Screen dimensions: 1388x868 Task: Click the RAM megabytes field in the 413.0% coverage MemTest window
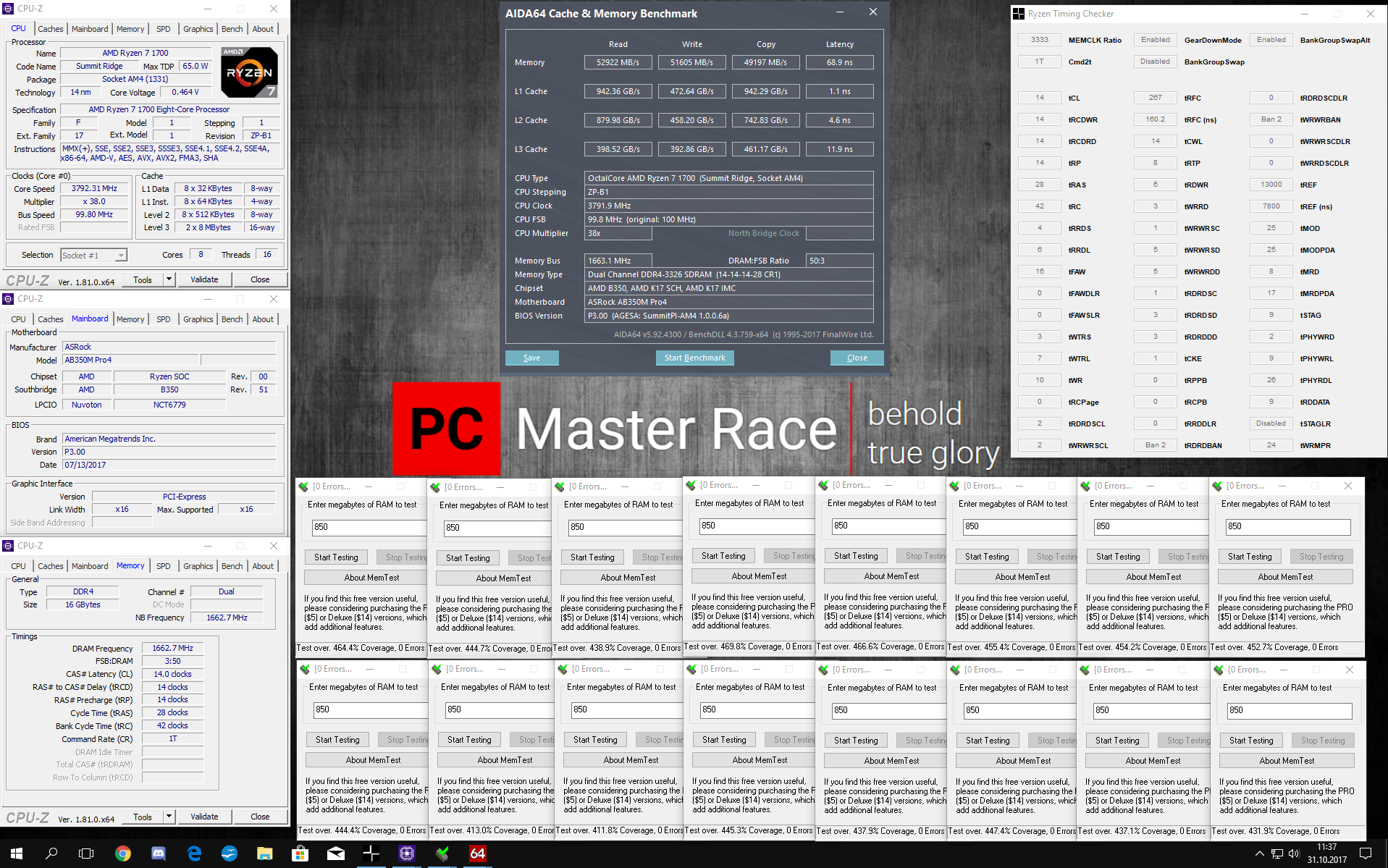click(x=498, y=709)
